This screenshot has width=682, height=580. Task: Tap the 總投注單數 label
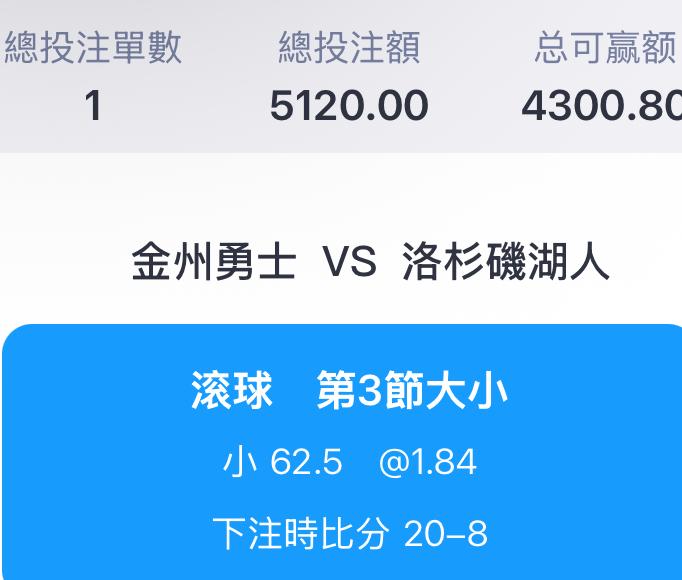coord(93,48)
